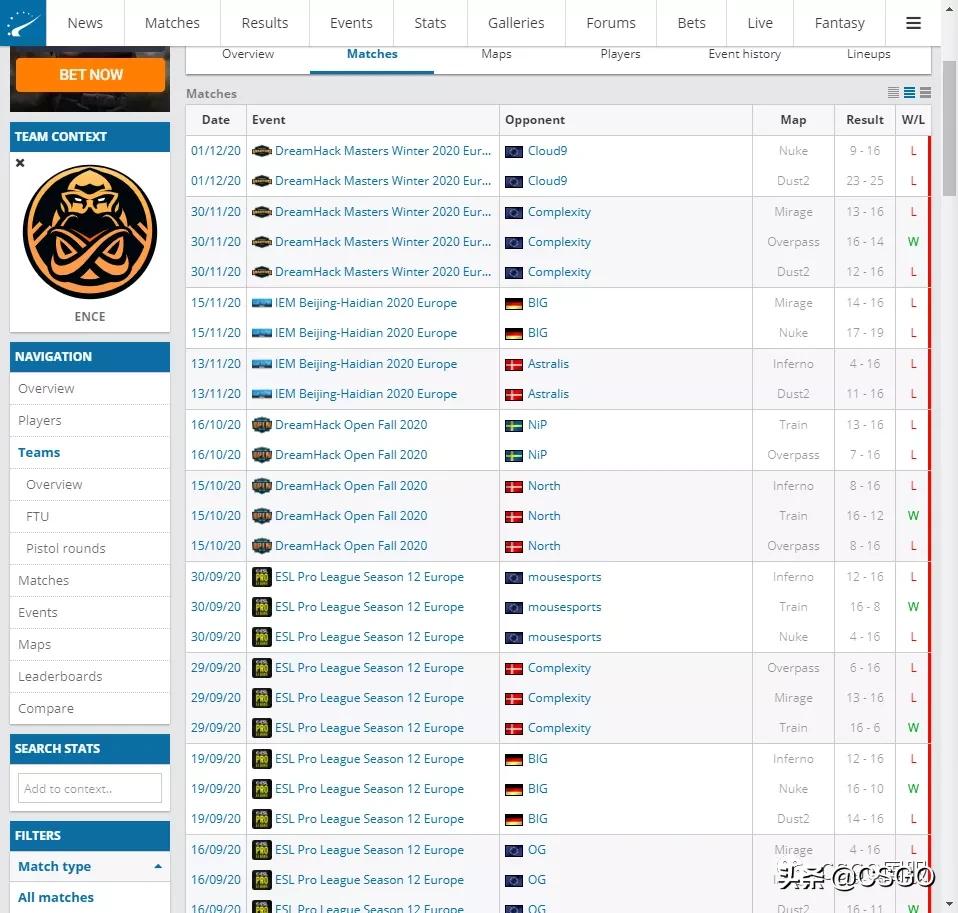Open the Forums menu item
The height and width of the screenshot is (913, 958).
click(x=610, y=22)
